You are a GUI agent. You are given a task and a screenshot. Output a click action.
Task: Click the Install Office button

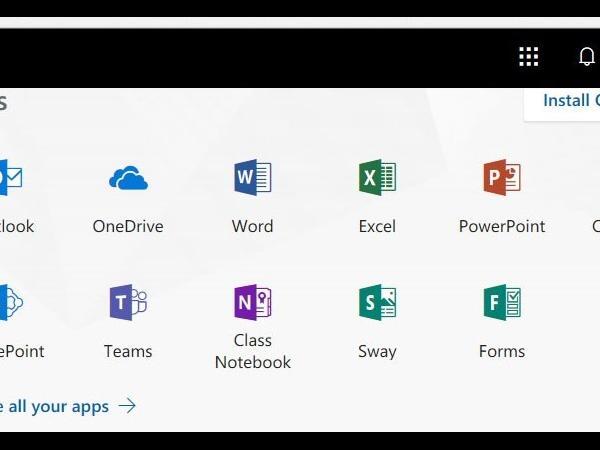[x=562, y=105]
